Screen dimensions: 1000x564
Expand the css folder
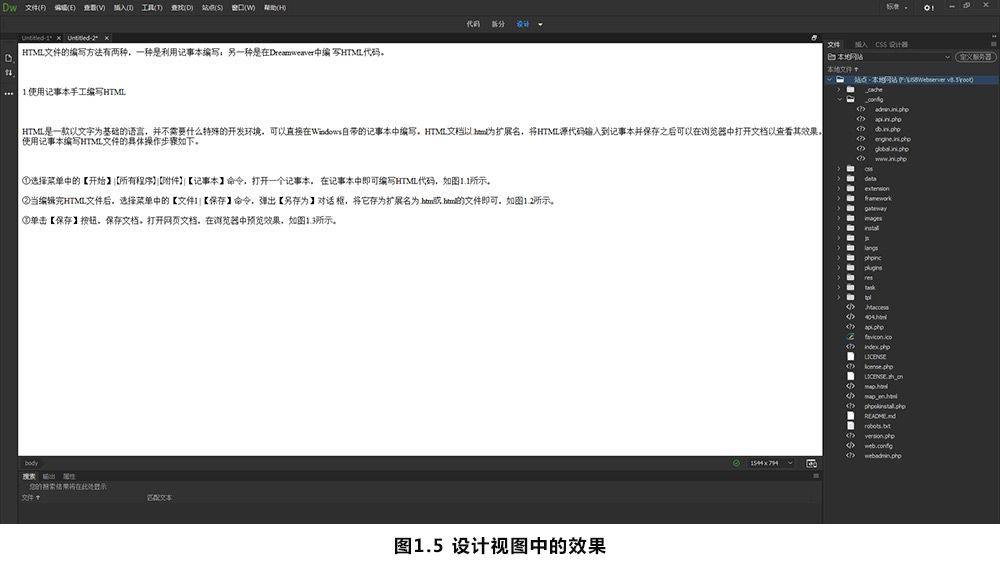coord(839,169)
